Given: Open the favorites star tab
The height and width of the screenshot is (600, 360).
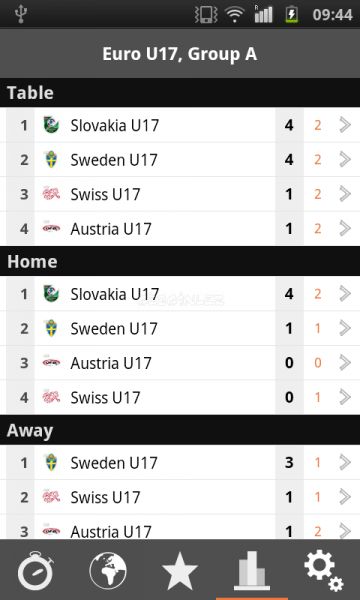Looking at the screenshot, I should tap(180, 571).
